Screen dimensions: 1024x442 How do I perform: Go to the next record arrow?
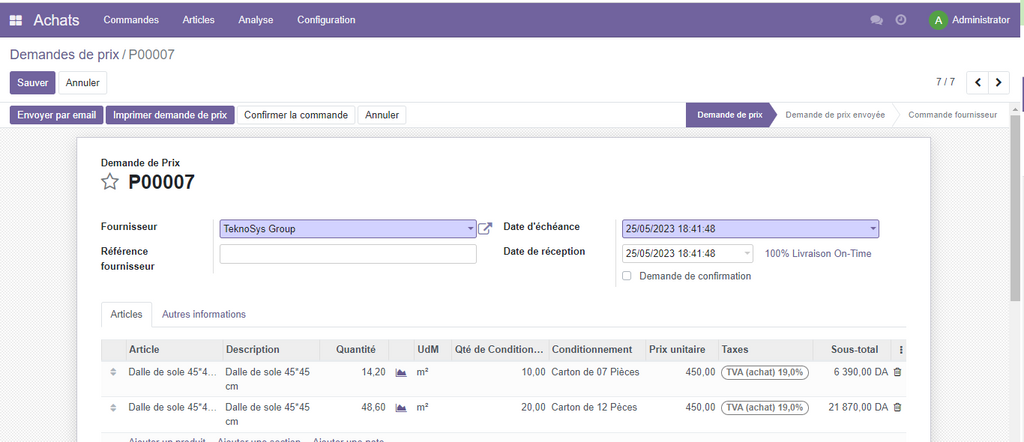click(999, 82)
